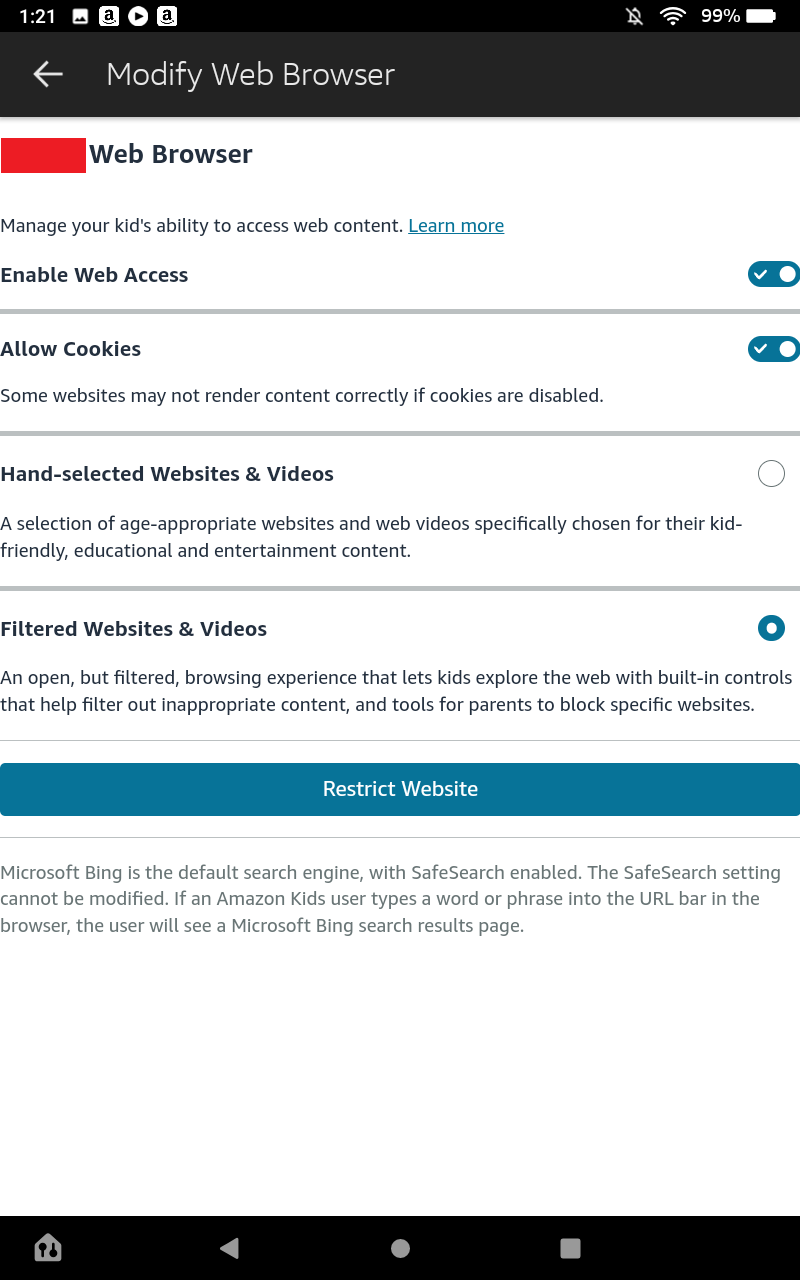
Task: Tap the muted bell notification icon
Action: point(634,16)
